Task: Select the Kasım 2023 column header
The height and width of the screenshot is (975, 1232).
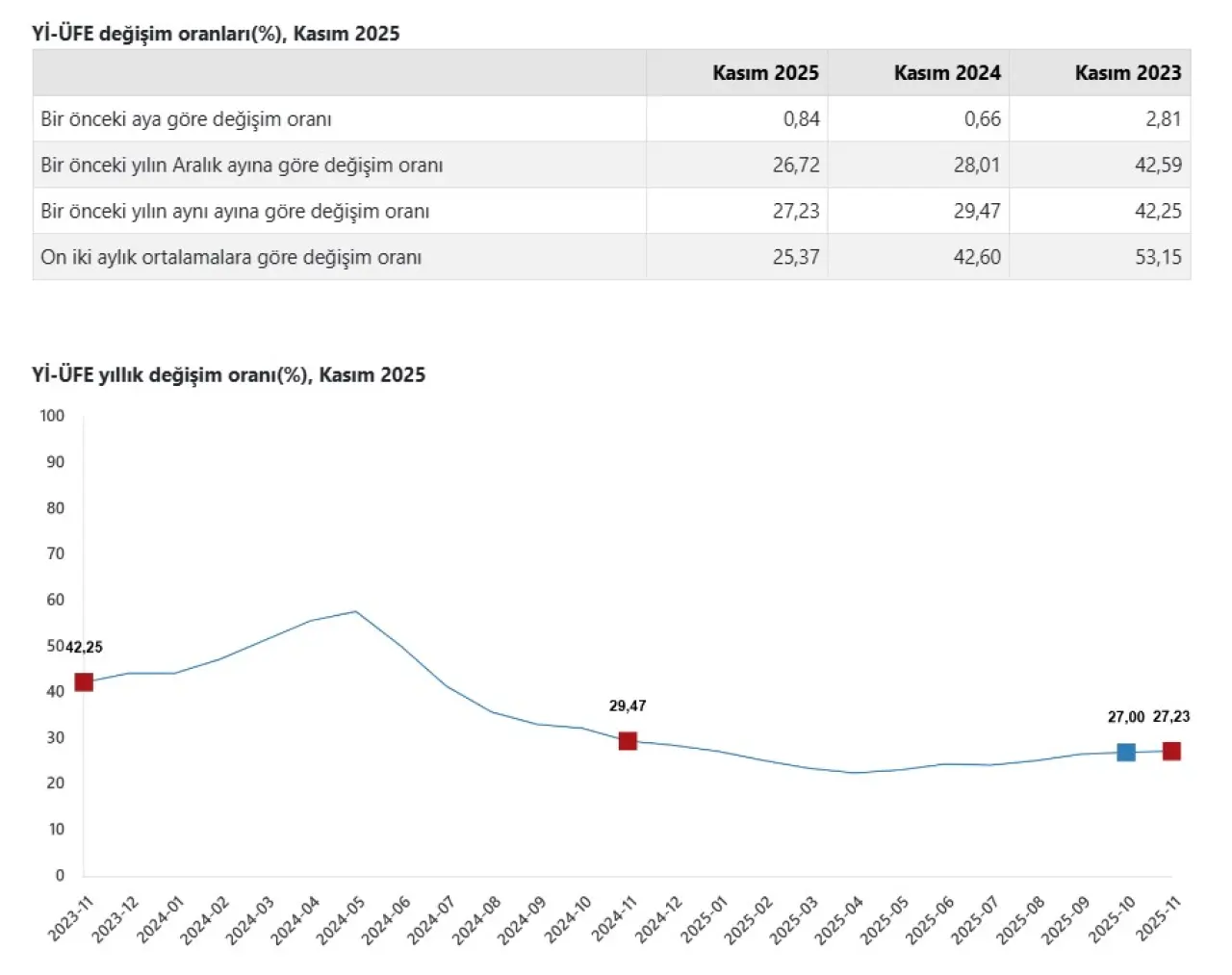Action: pos(1127,73)
